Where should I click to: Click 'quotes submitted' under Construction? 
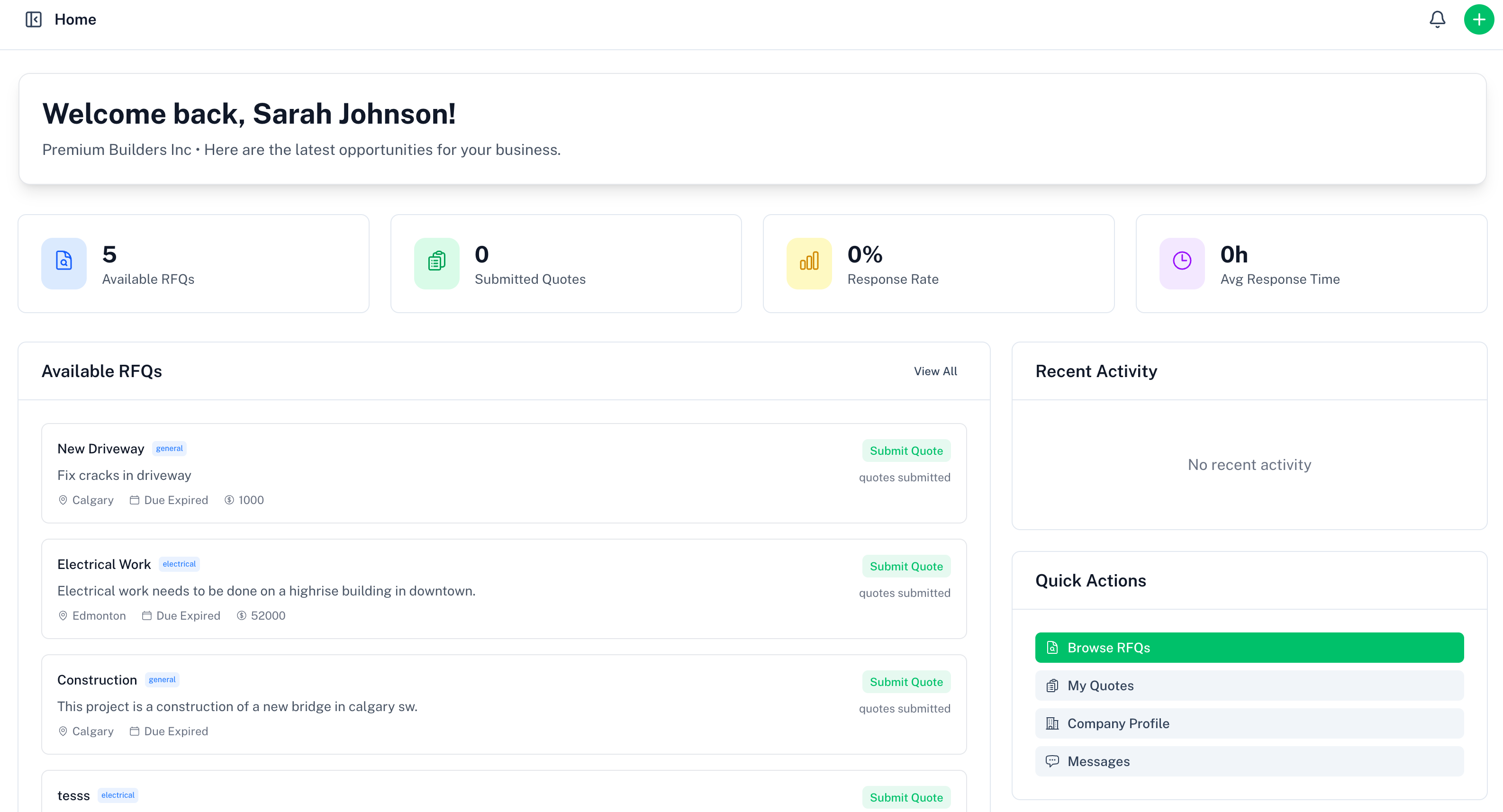905,708
